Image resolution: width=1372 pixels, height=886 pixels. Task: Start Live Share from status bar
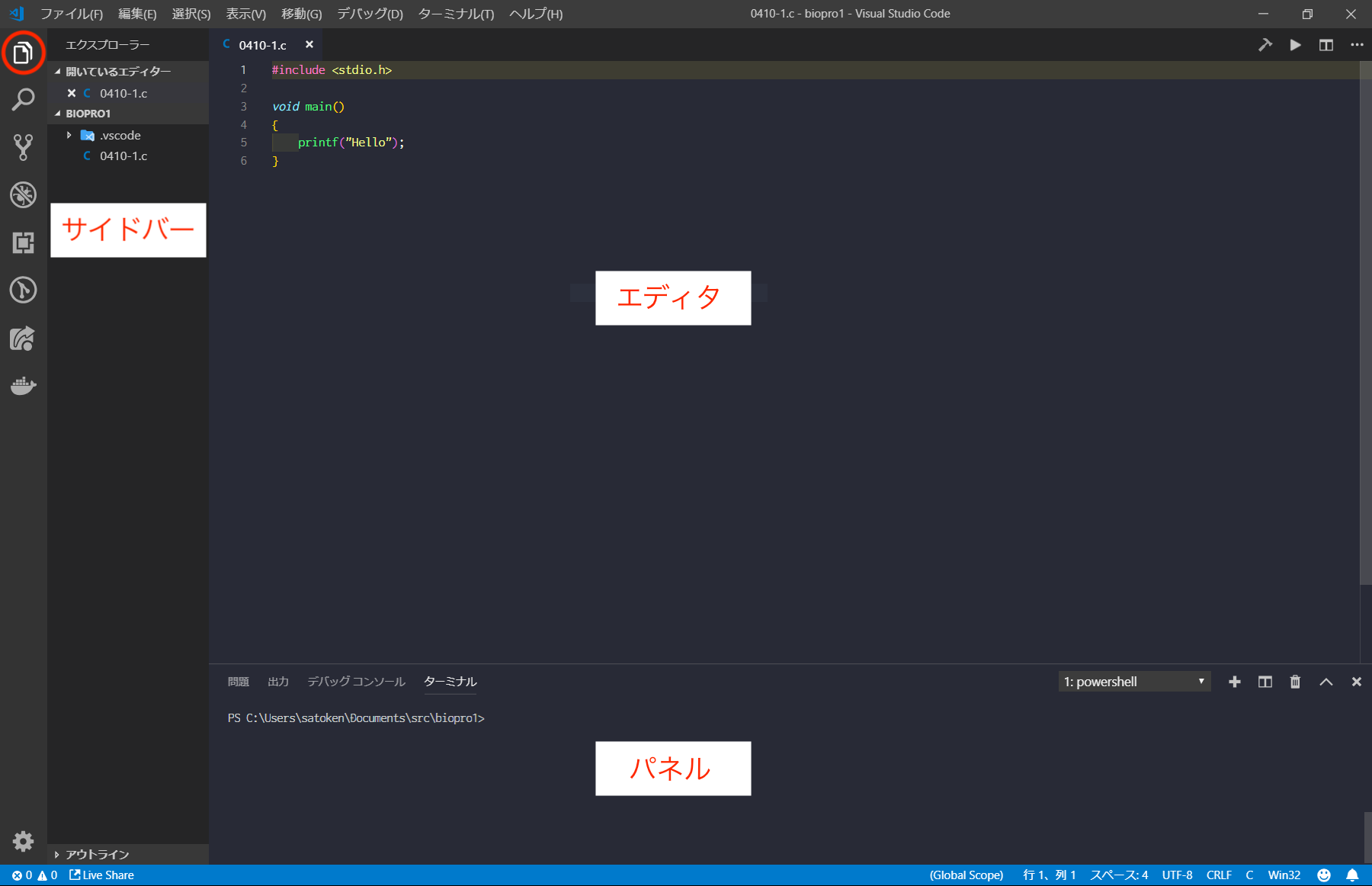point(101,875)
